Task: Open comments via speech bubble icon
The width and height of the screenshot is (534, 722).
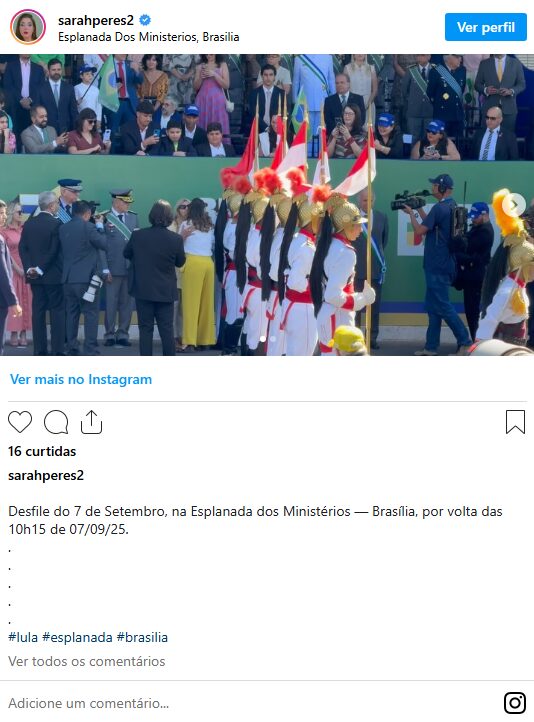Action: 56,422
